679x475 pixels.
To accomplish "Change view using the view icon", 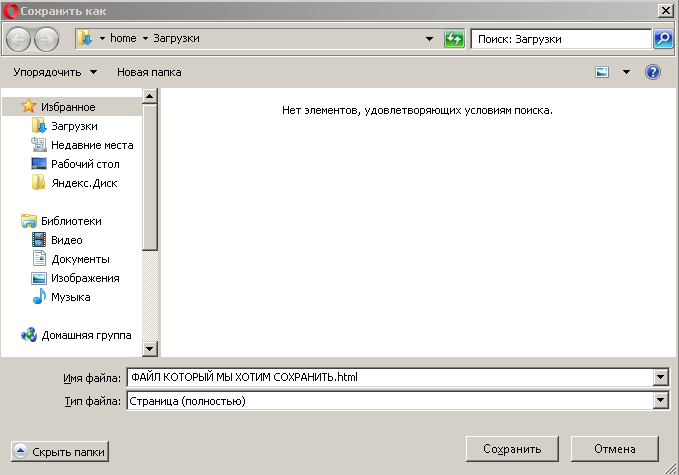I will click(602, 72).
